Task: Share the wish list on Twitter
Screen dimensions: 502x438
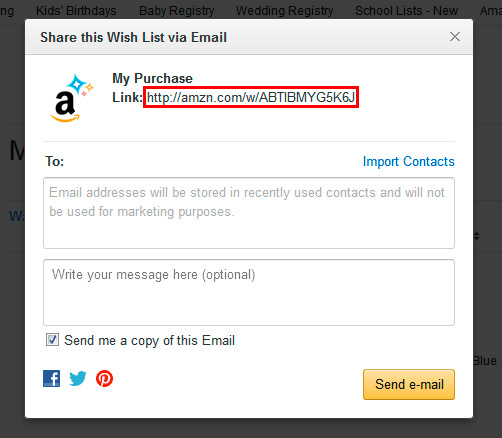Action: [78, 379]
